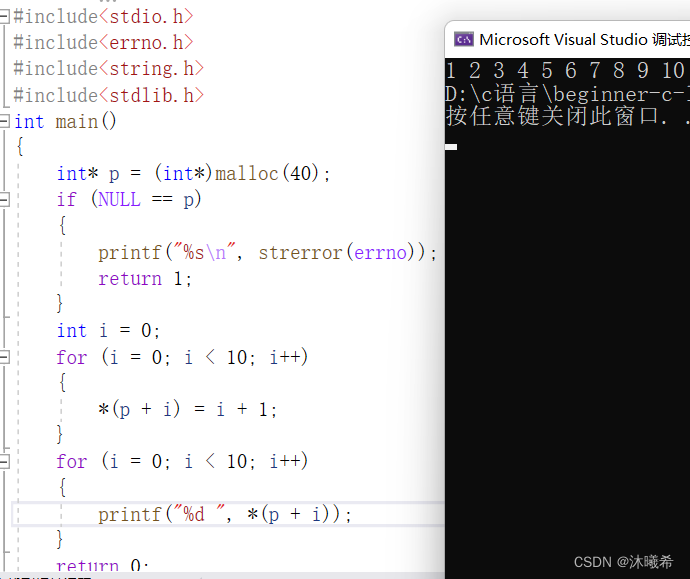Click the int i = 0; declaration
This screenshot has width=690, height=579.
pos(108,331)
